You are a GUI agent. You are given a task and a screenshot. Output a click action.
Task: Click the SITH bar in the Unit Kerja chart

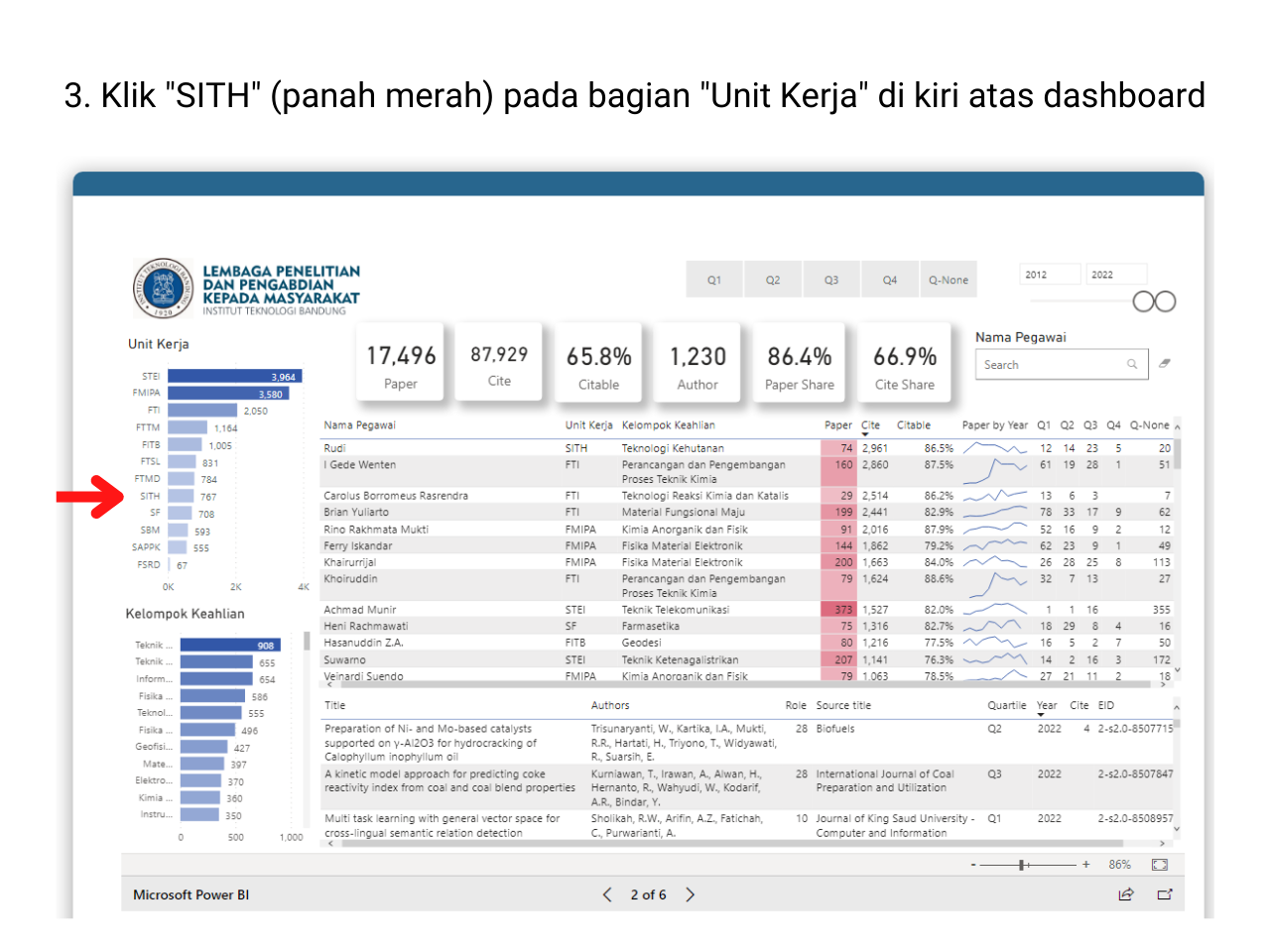click(183, 496)
